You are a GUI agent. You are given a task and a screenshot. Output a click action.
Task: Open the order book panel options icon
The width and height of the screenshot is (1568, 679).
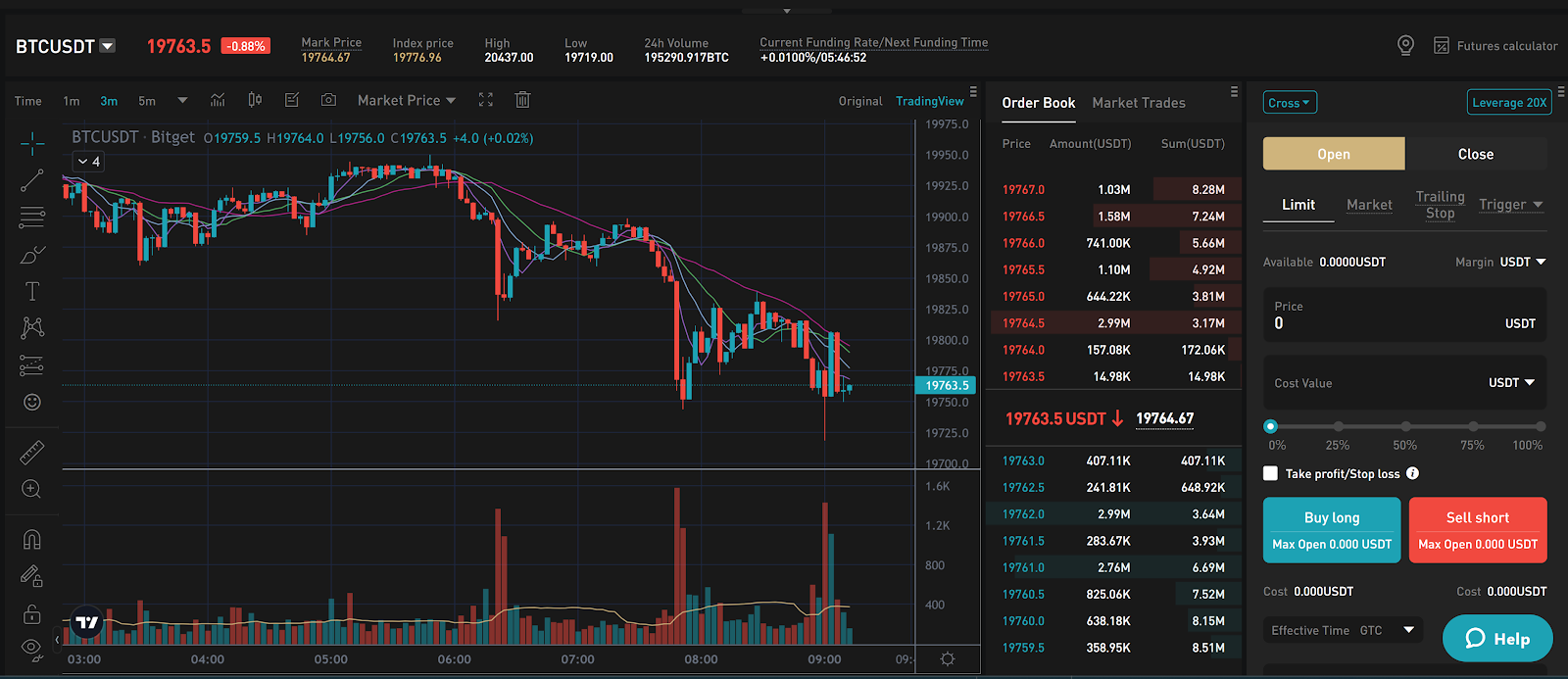[1234, 91]
